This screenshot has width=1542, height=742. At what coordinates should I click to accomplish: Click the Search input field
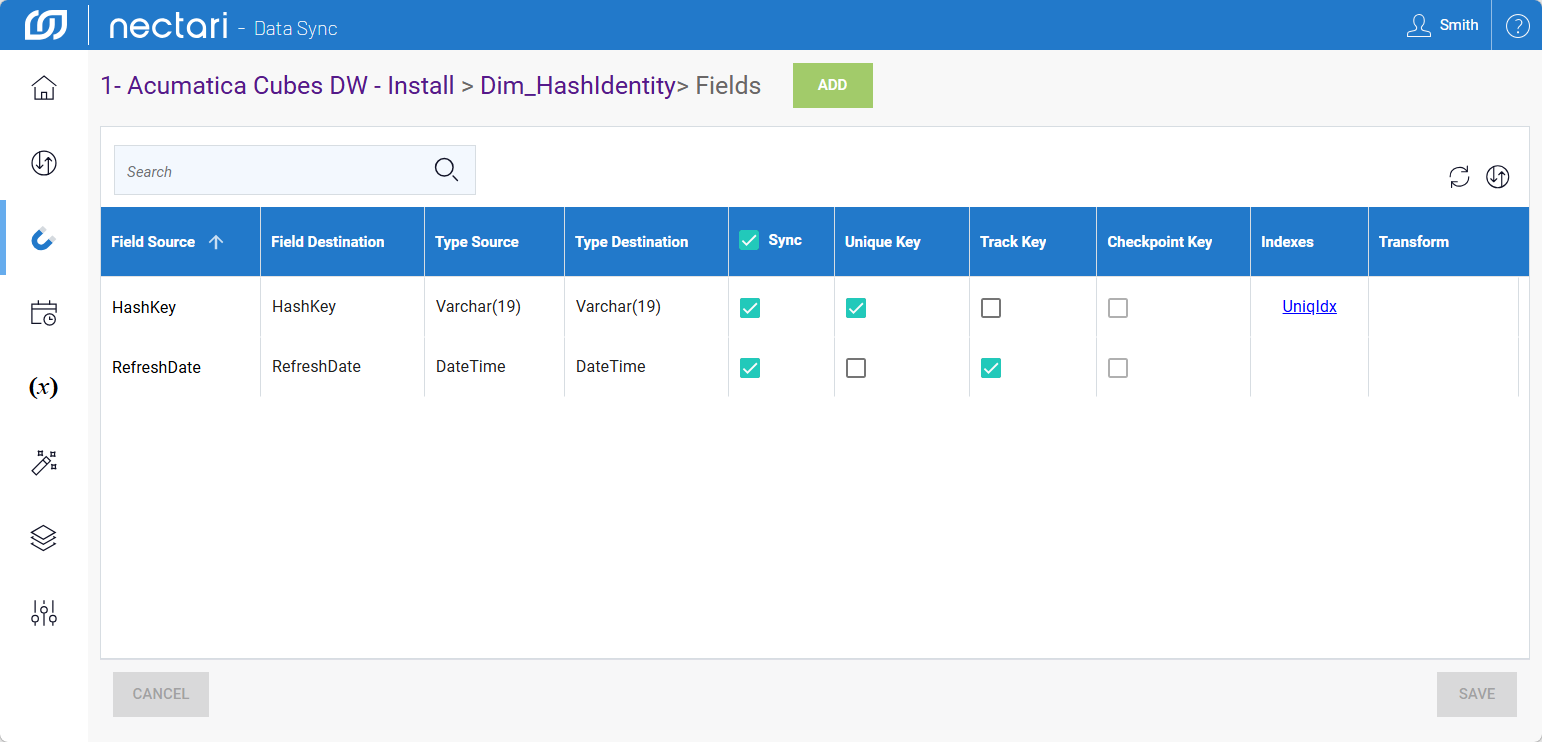click(x=295, y=170)
